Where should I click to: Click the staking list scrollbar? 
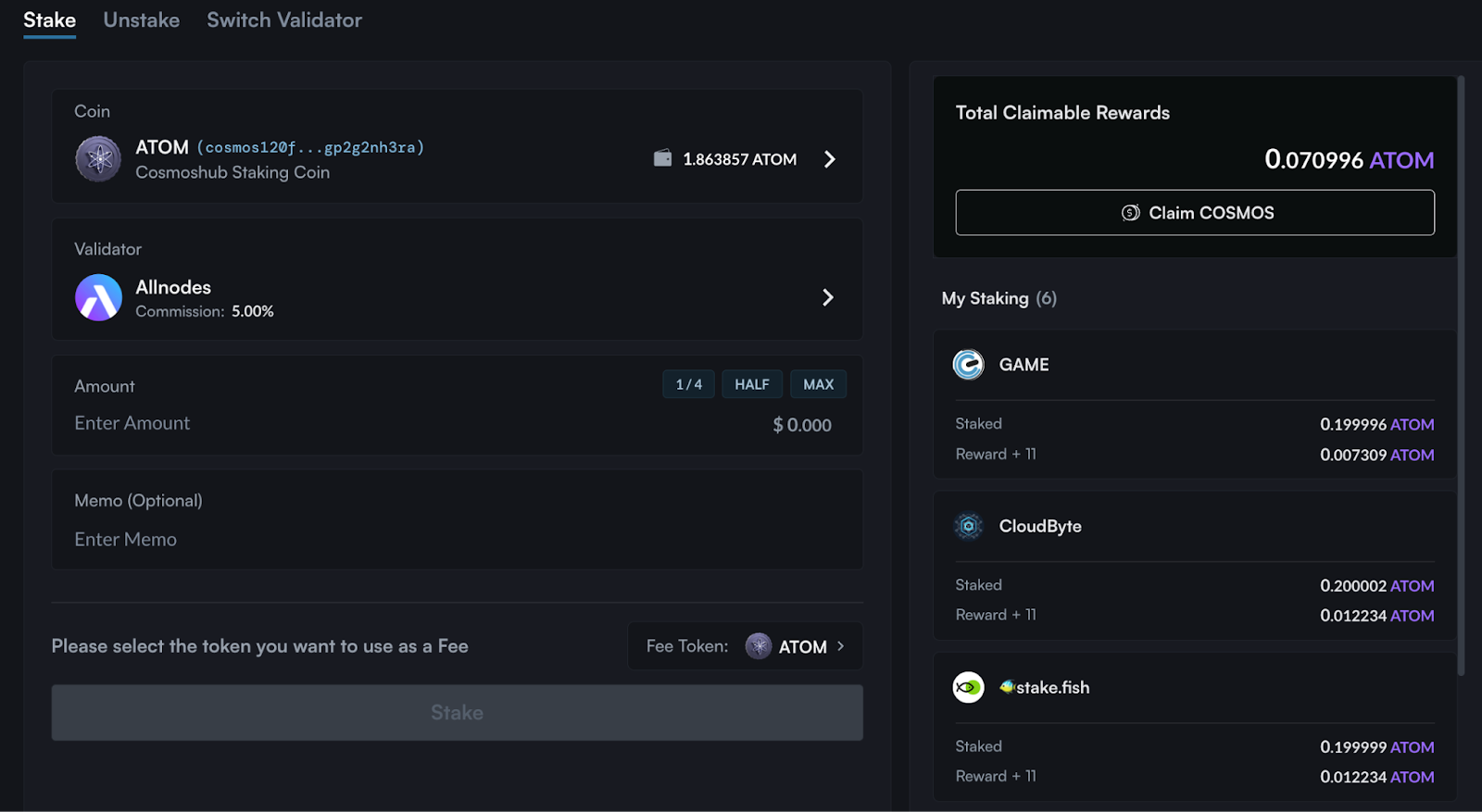point(1461,375)
